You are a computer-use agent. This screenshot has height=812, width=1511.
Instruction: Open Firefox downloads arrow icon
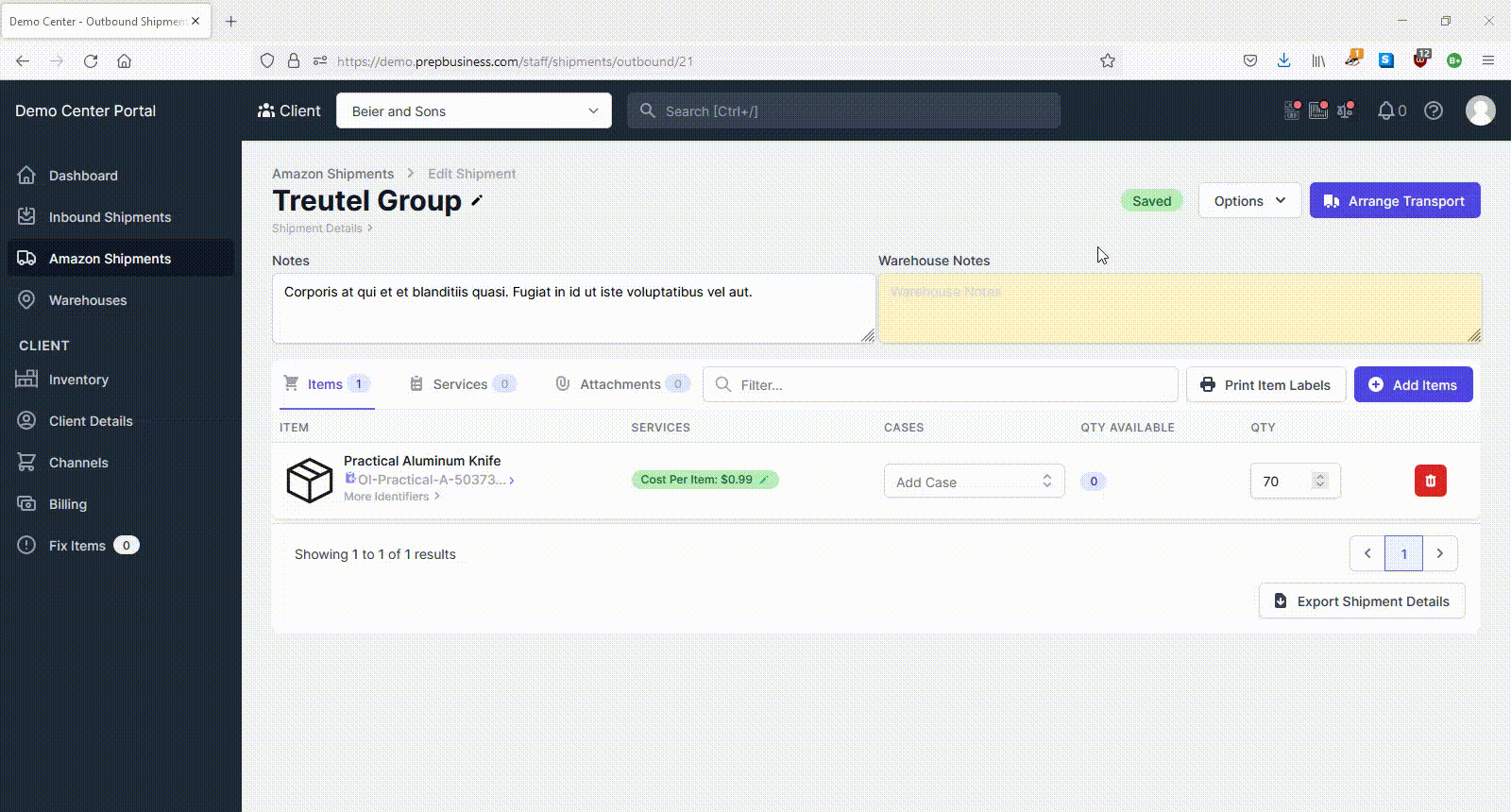tap(1283, 60)
